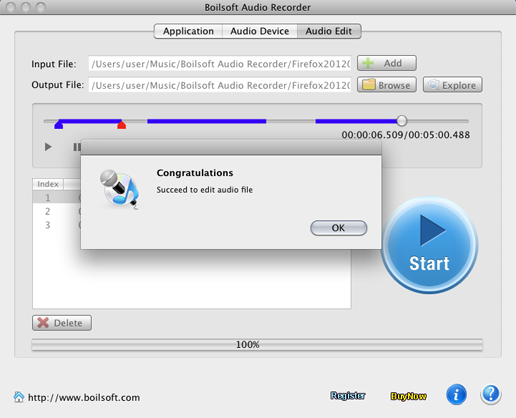Viewport: 516px width, 418px height.
Task: Click the 100% progress bar
Action: (x=257, y=345)
